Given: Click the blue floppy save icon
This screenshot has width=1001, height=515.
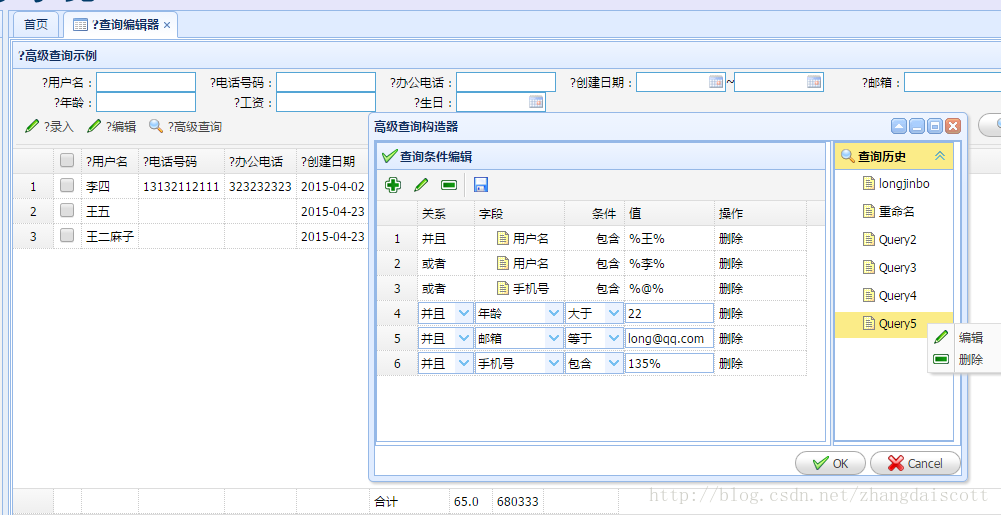Looking at the screenshot, I should 481,185.
